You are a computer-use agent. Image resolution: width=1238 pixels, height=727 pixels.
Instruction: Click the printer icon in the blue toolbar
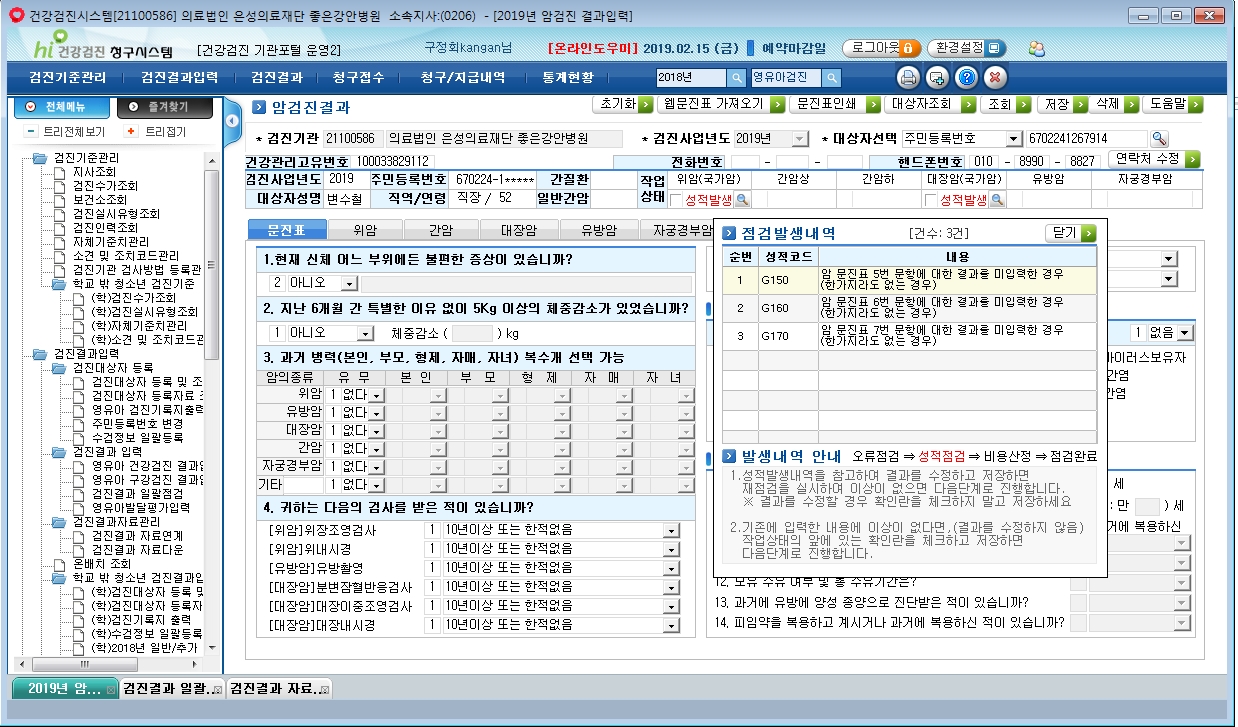click(908, 78)
